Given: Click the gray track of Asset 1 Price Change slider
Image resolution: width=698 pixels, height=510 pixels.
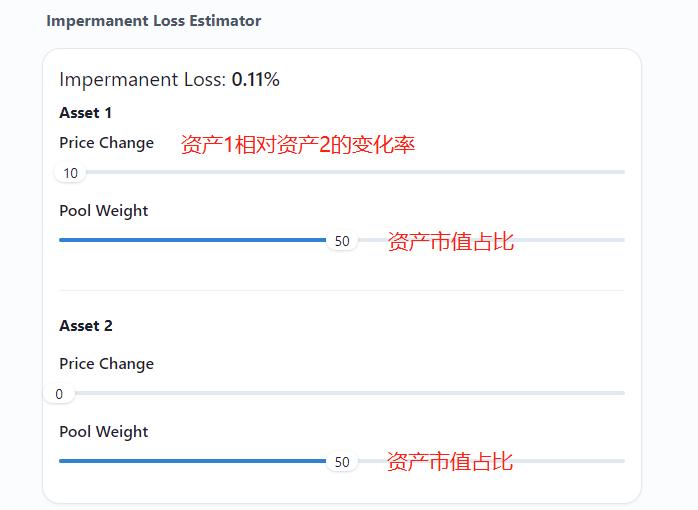Looking at the screenshot, I should click(350, 172).
